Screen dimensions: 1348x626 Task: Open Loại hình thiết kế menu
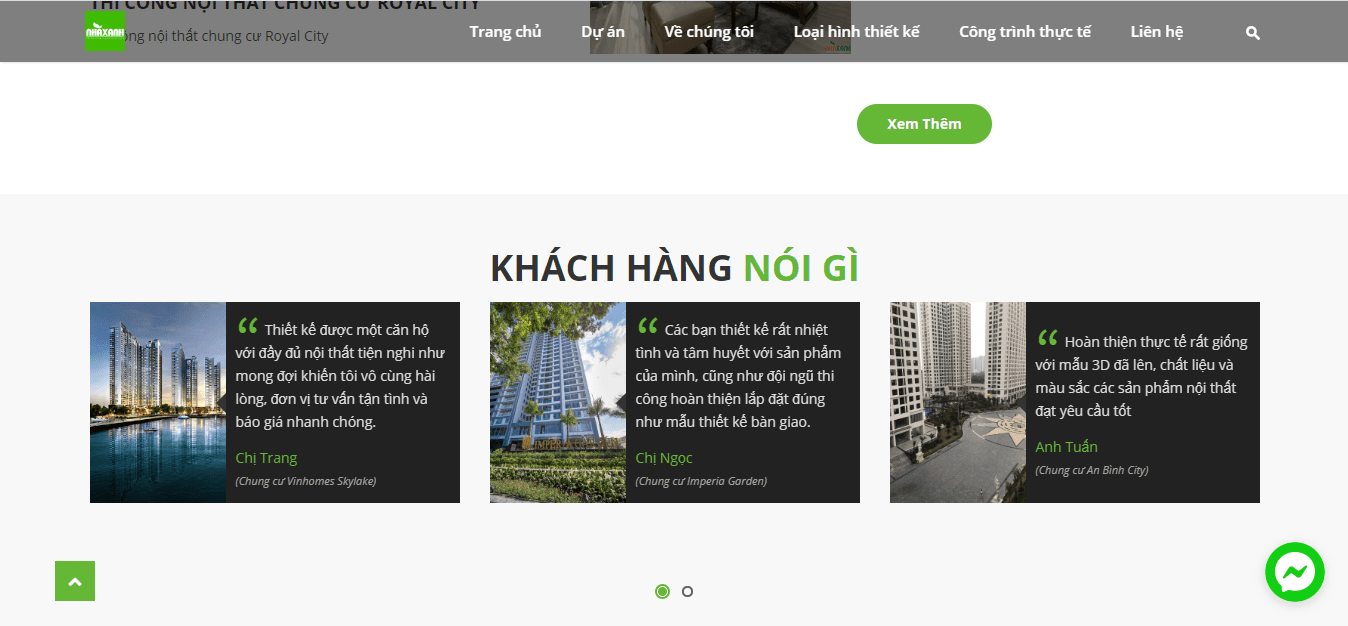pos(856,32)
